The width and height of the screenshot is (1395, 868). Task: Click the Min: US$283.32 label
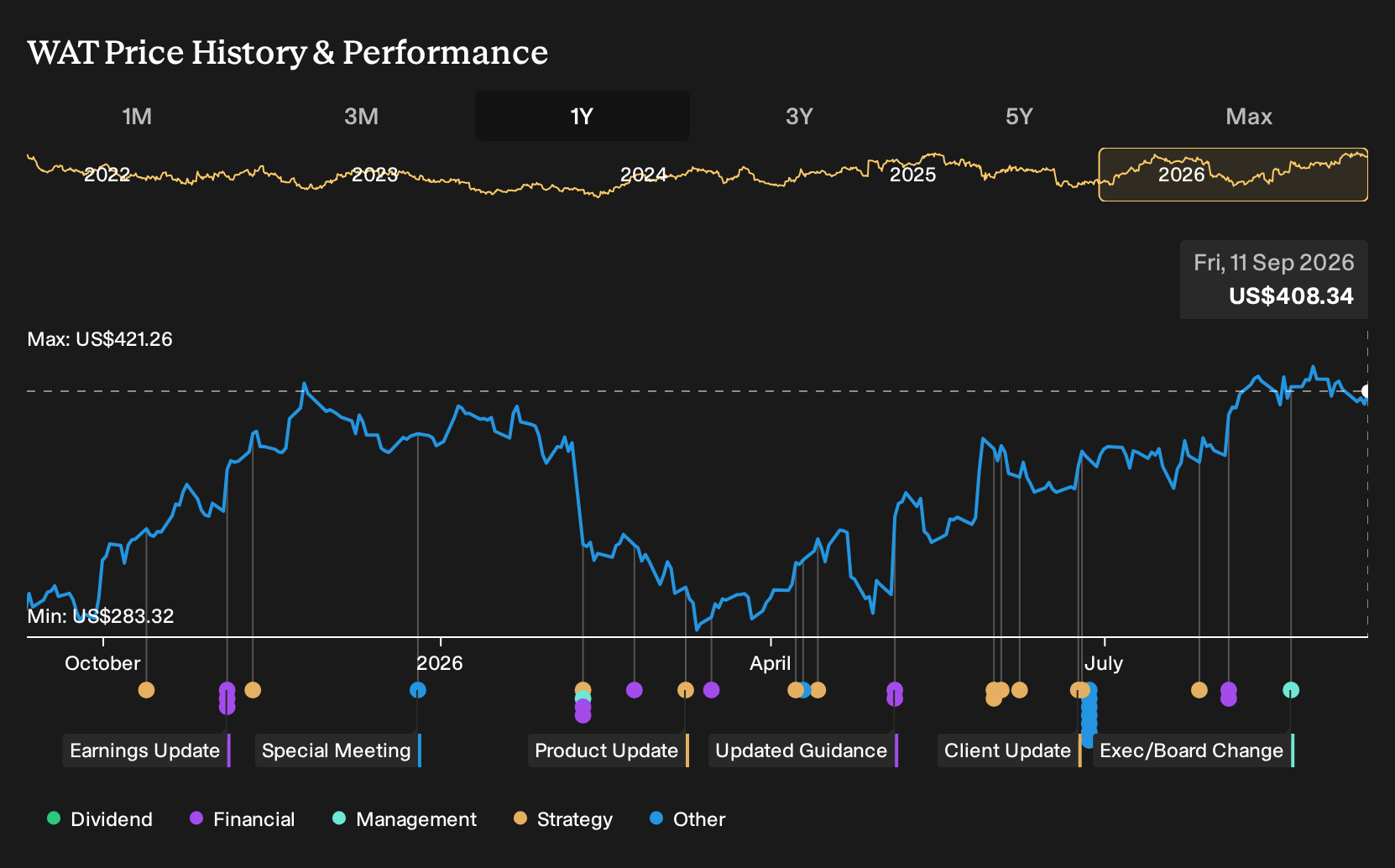tap(101, 616)
